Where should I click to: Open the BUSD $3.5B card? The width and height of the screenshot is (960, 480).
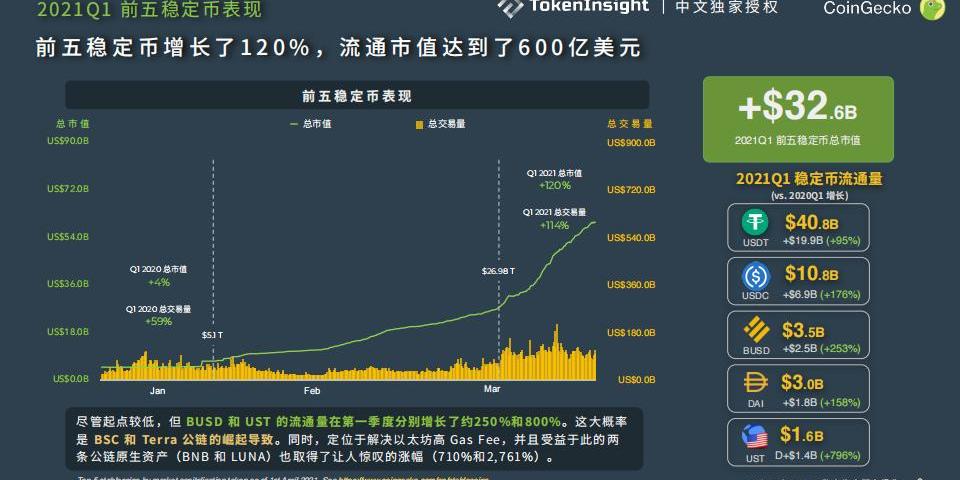click(x=798, y=335)
